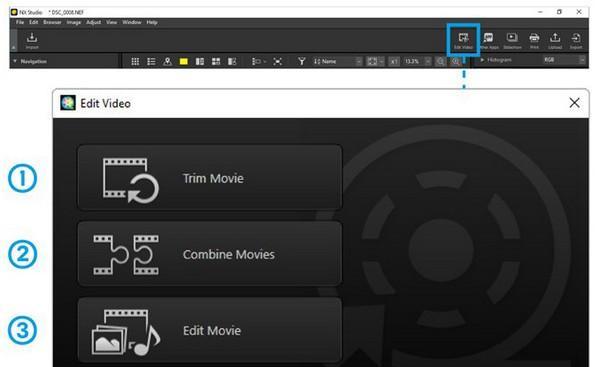
Task: Start the Slideshow from the toolbar
Action: pyautogui.click(x=512, y=41)
